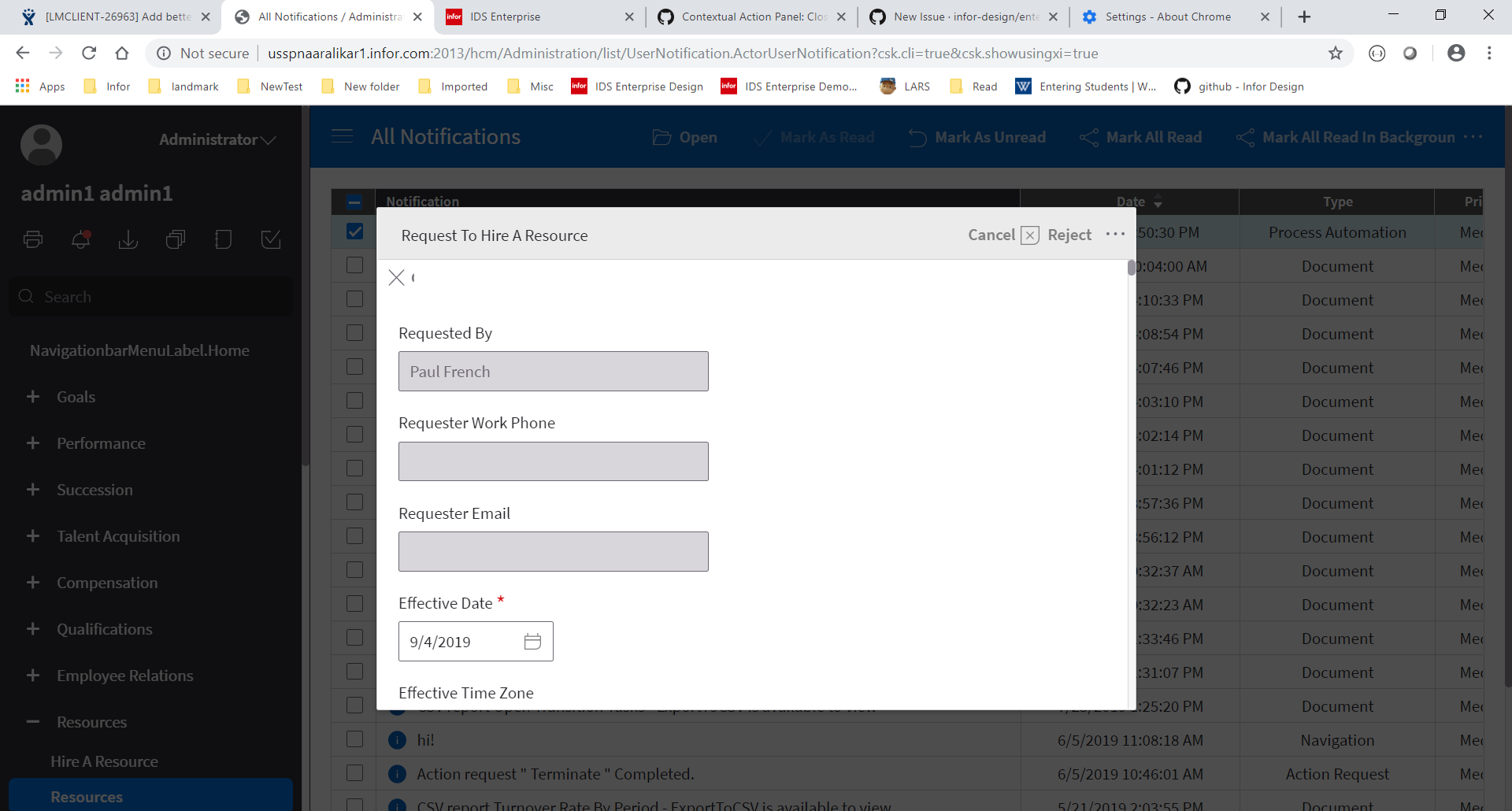Switch to Settings About Chrome tab

(x=1176, y=17)
